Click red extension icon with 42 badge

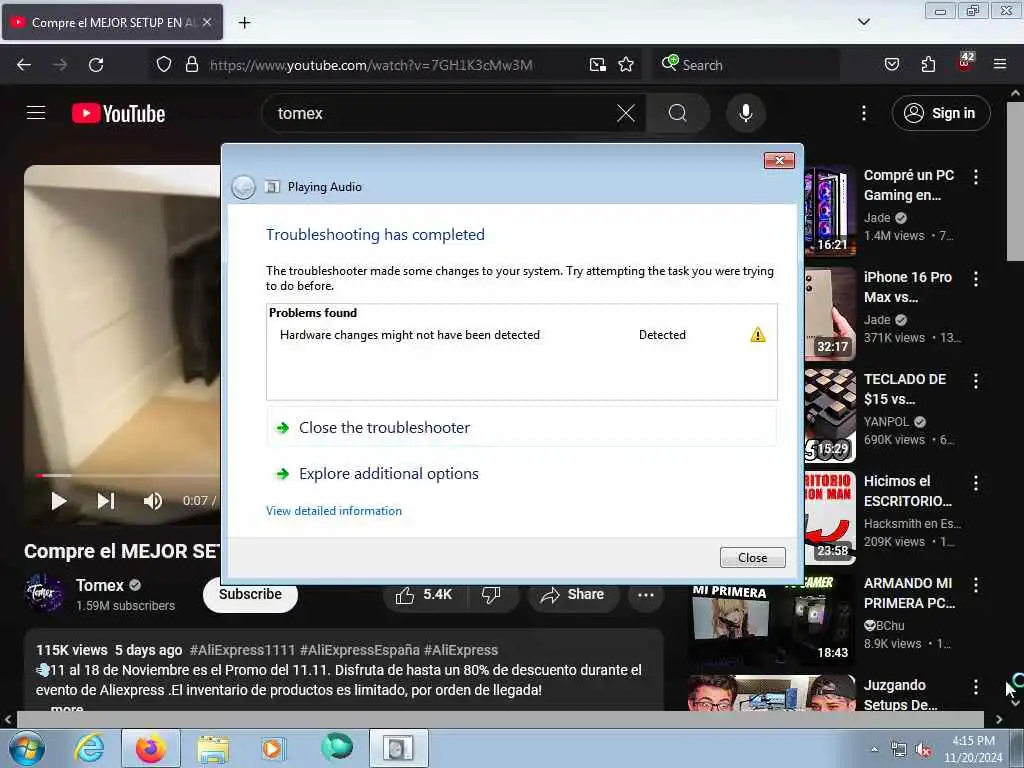click(x=965, y=63)
